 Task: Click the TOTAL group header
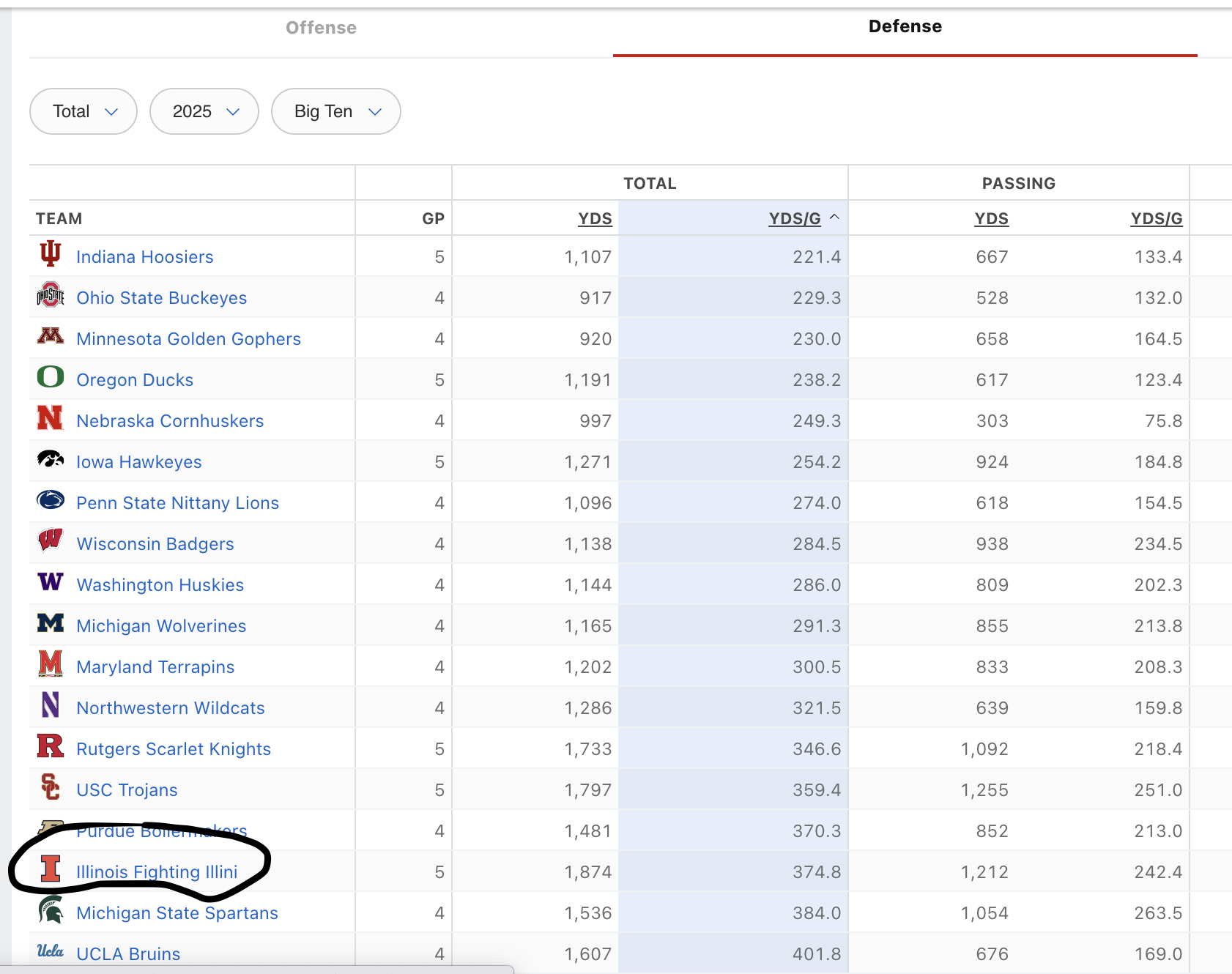pos(650,184)
